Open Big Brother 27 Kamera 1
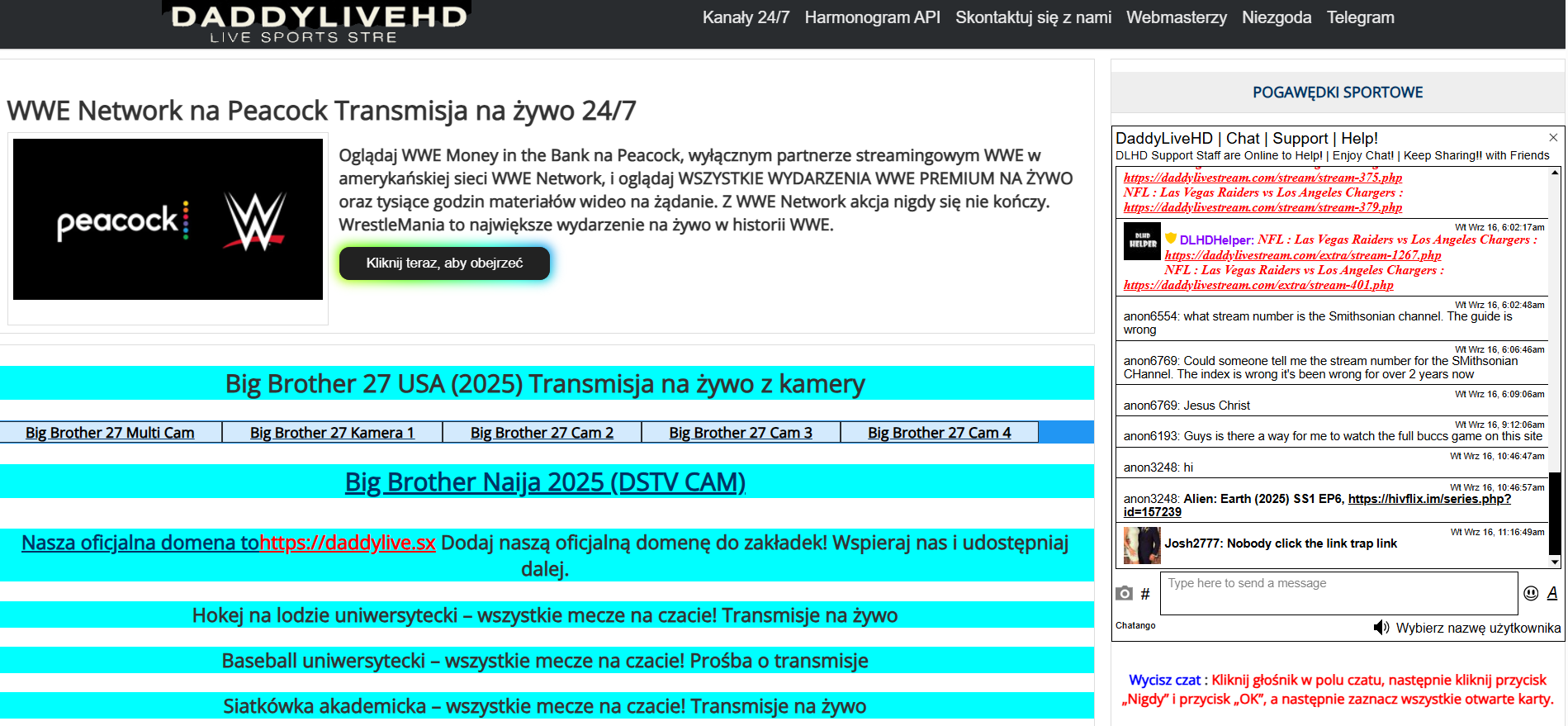This screenshot has width=1568, height=726. click(x=332, y=433)
